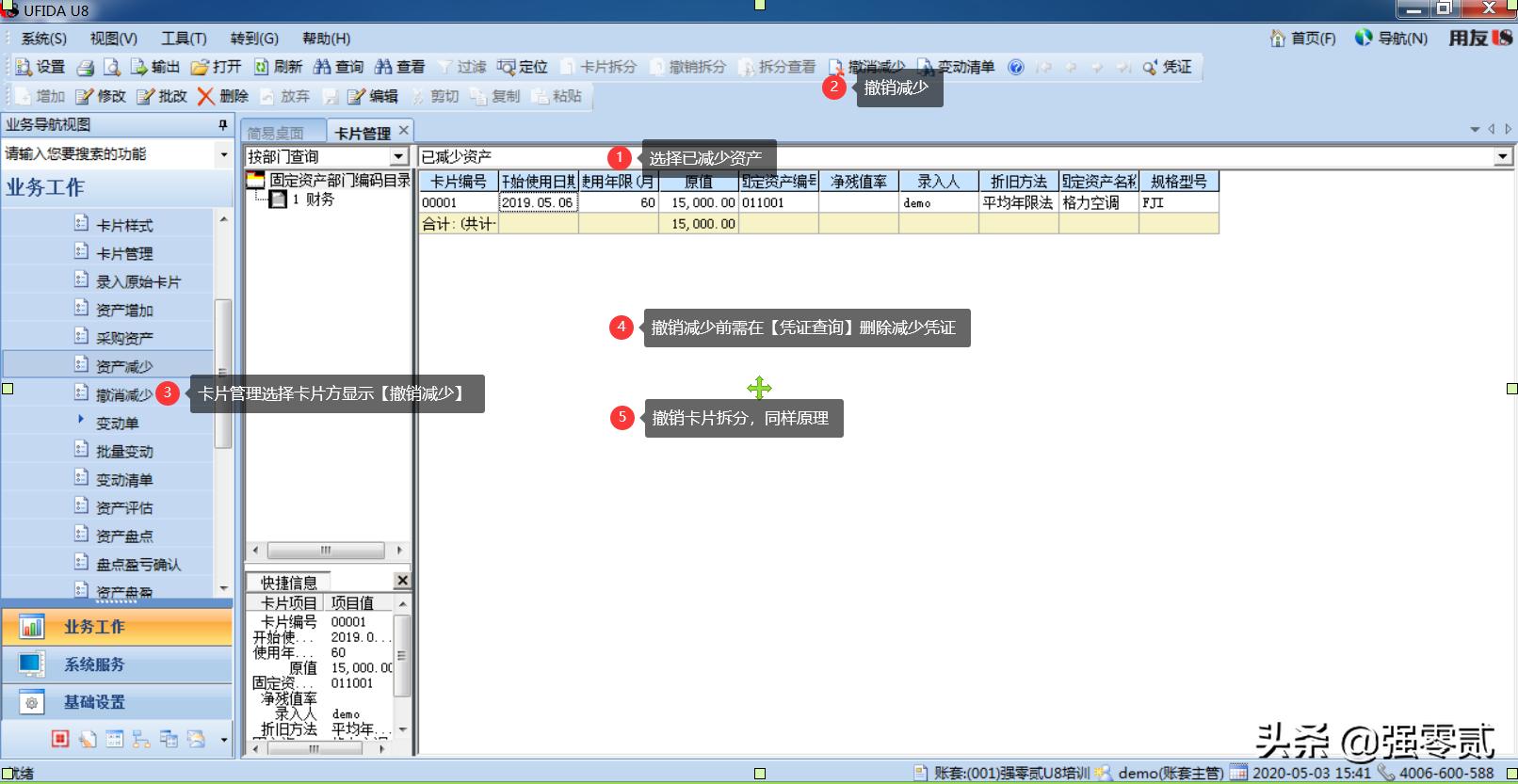1518x784 pixels.
Task: Click the cascading windows shortcut icon at sidebar bottom
Action: pos(169,739)
